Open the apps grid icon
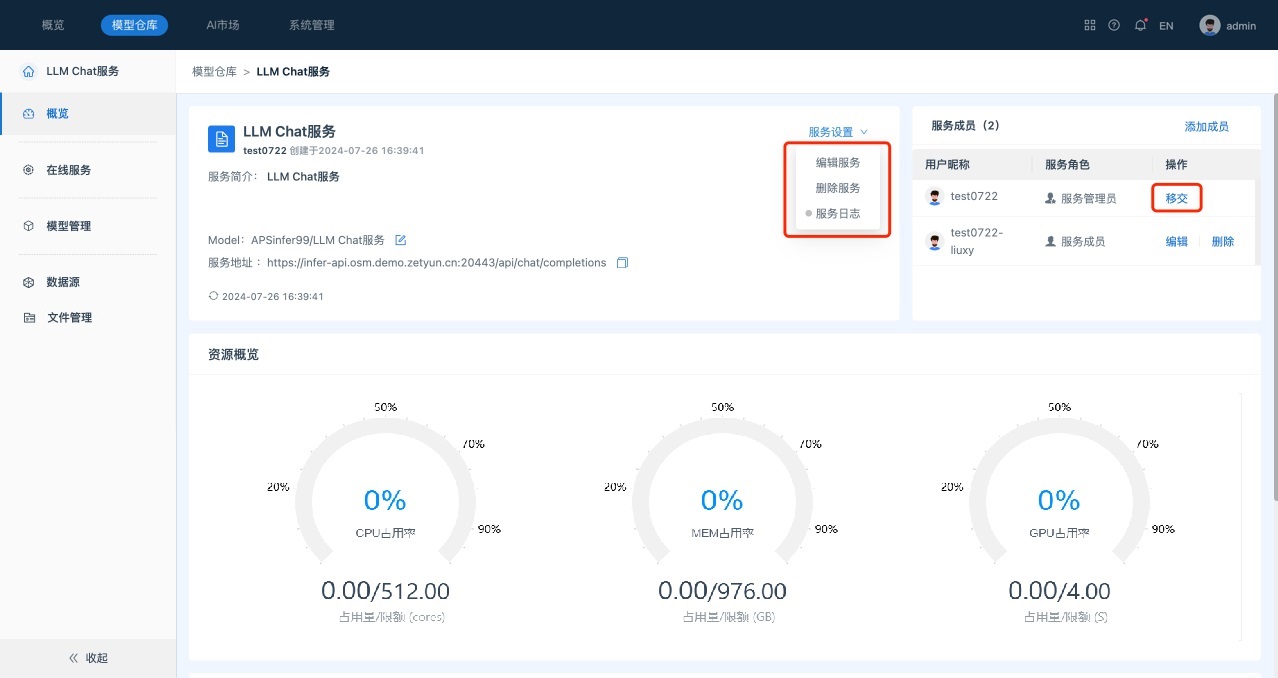Viewport: 1278px width, 678px height. (x=1090, y=25)
